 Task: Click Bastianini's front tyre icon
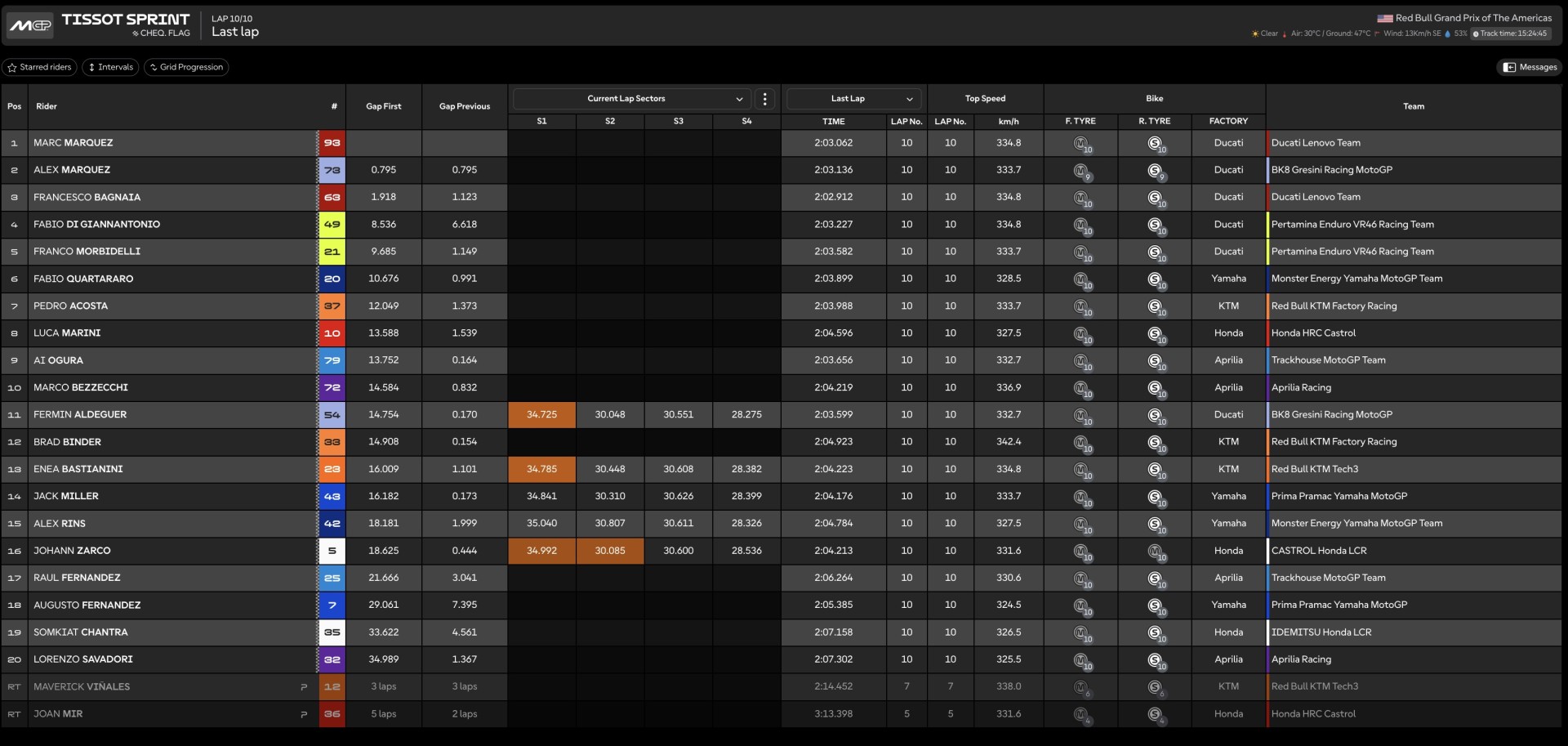(1082, 471)
